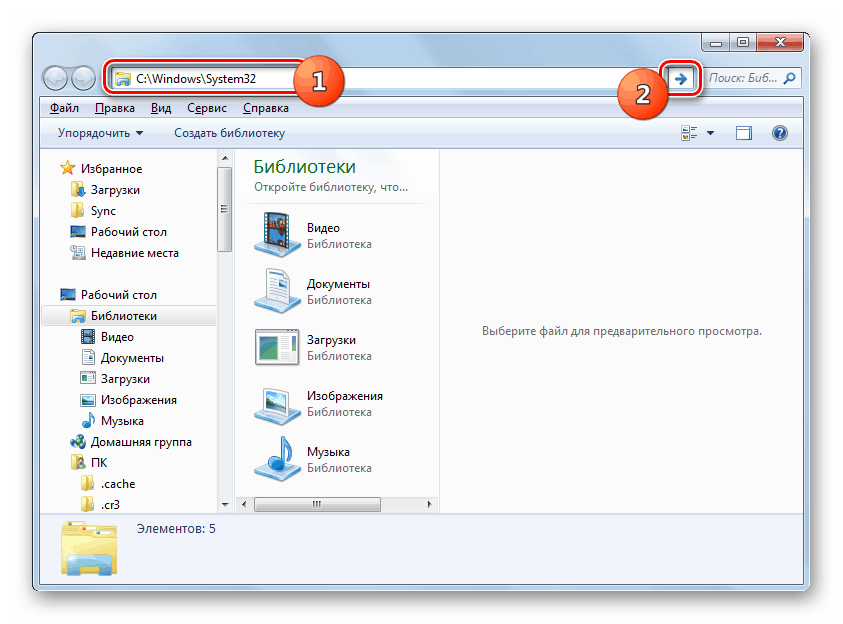Select Документы in the navigation tree
Screen dimensions: 843x624
[x=132, y=357]
